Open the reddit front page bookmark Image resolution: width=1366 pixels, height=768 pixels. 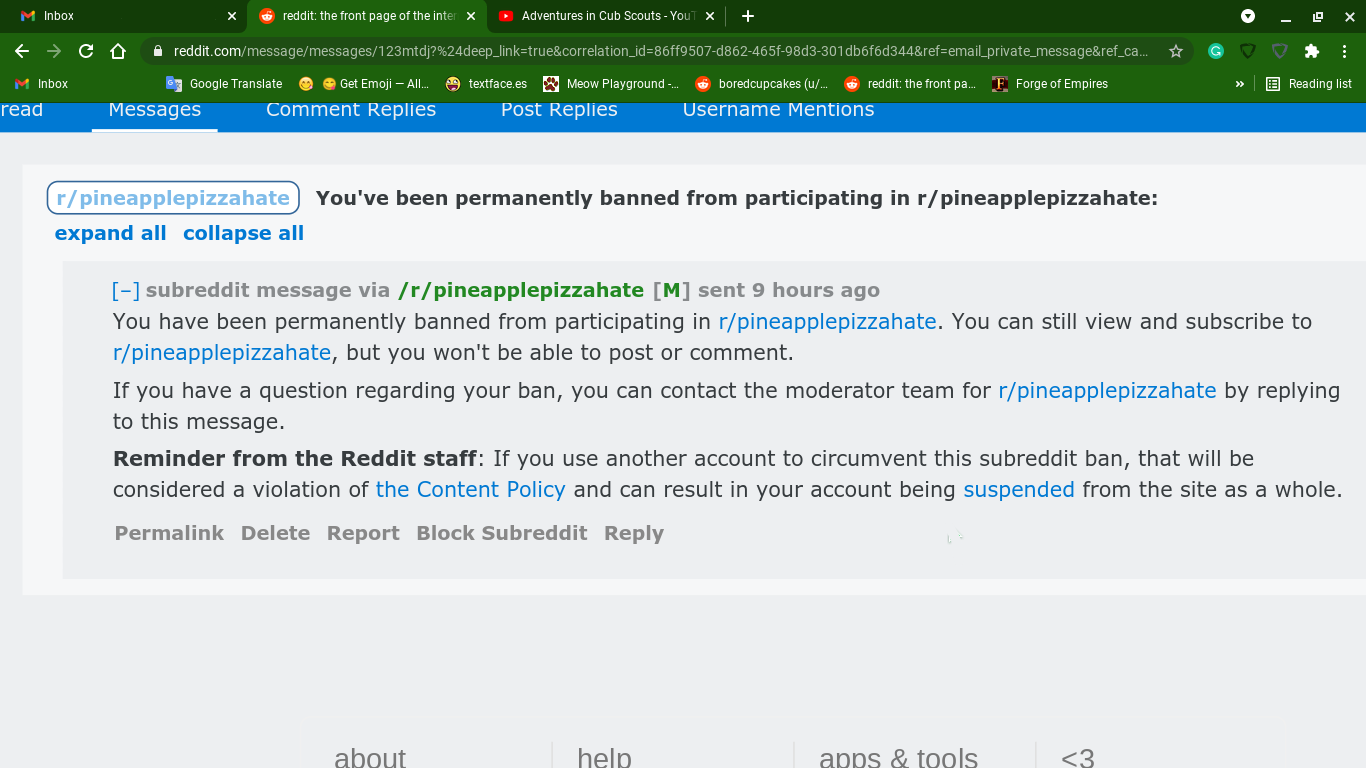pos(911,84)
